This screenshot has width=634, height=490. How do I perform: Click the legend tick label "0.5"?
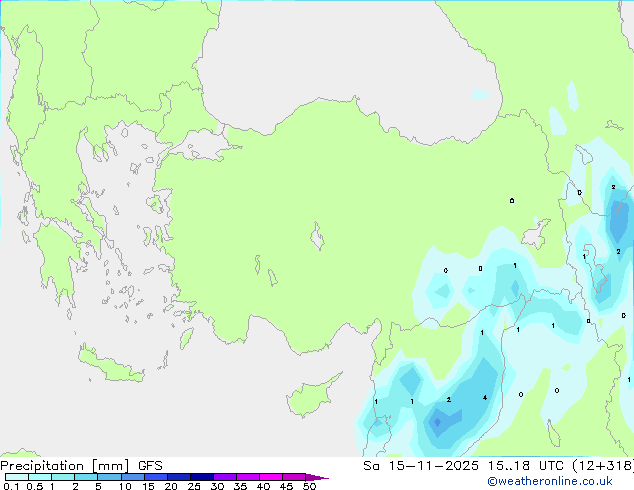click(x=35, y=486)
